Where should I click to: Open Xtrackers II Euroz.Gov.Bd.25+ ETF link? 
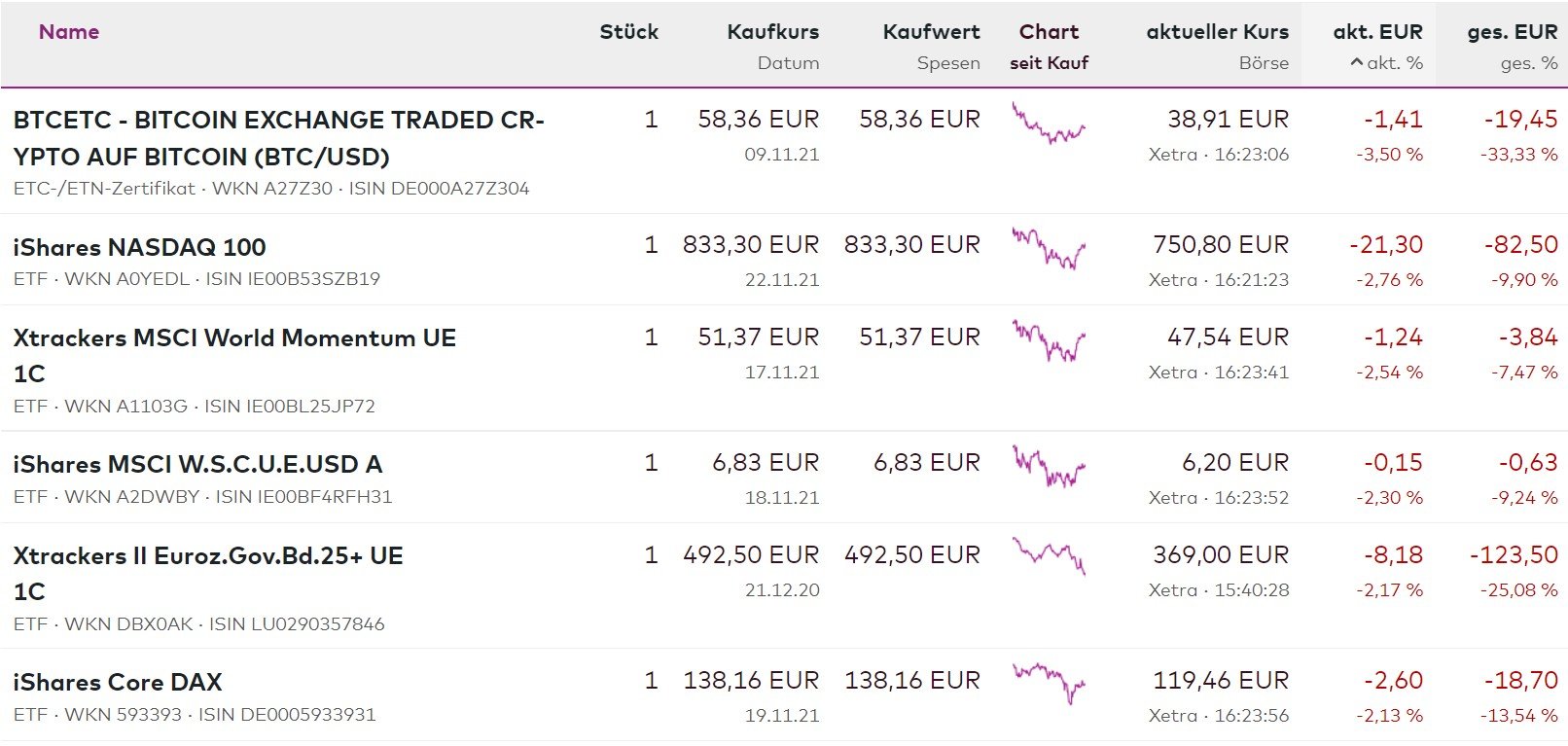pos(207,556)
